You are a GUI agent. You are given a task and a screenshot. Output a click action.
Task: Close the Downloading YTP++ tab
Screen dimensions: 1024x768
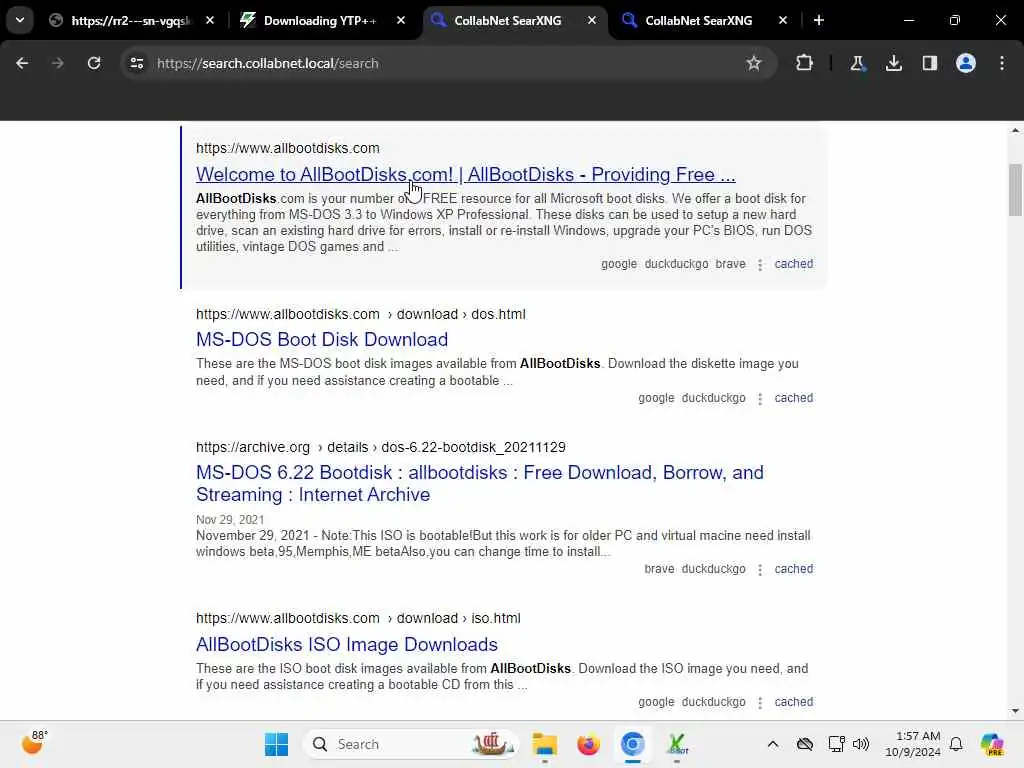pyautogui.click(x=401, y=20)
